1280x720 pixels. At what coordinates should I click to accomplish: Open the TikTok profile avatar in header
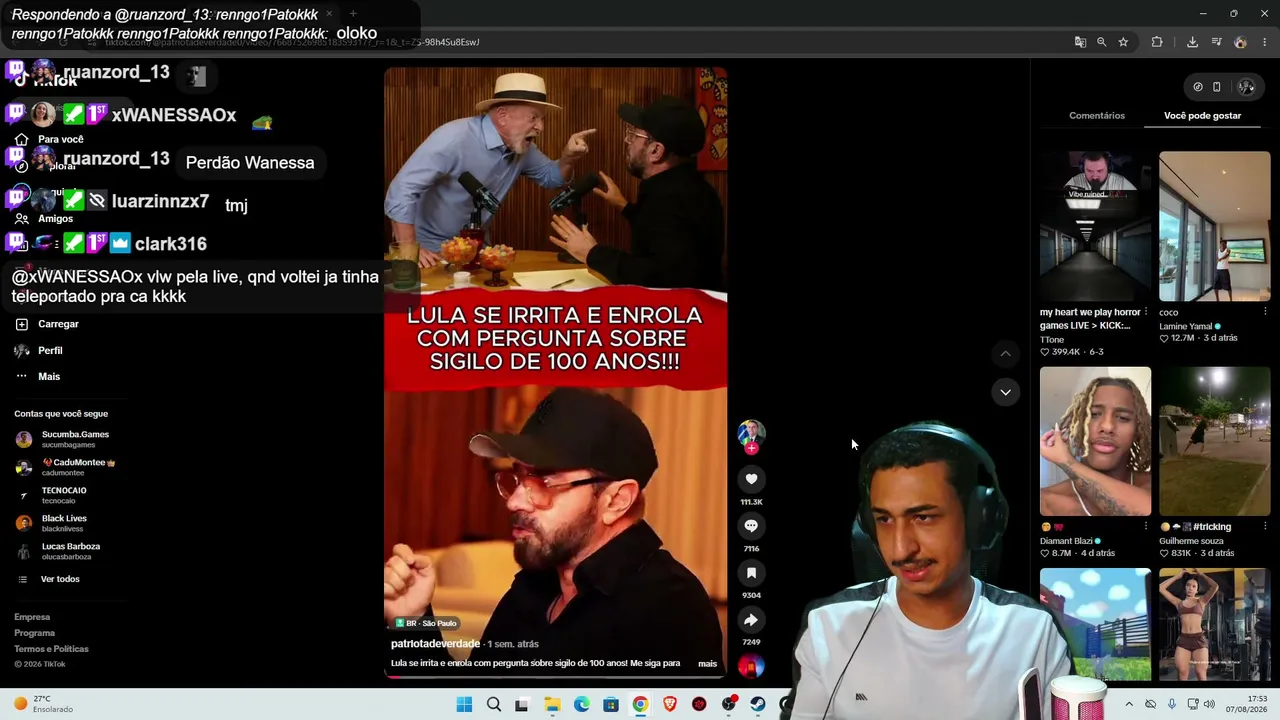(x=1246, y=87)
